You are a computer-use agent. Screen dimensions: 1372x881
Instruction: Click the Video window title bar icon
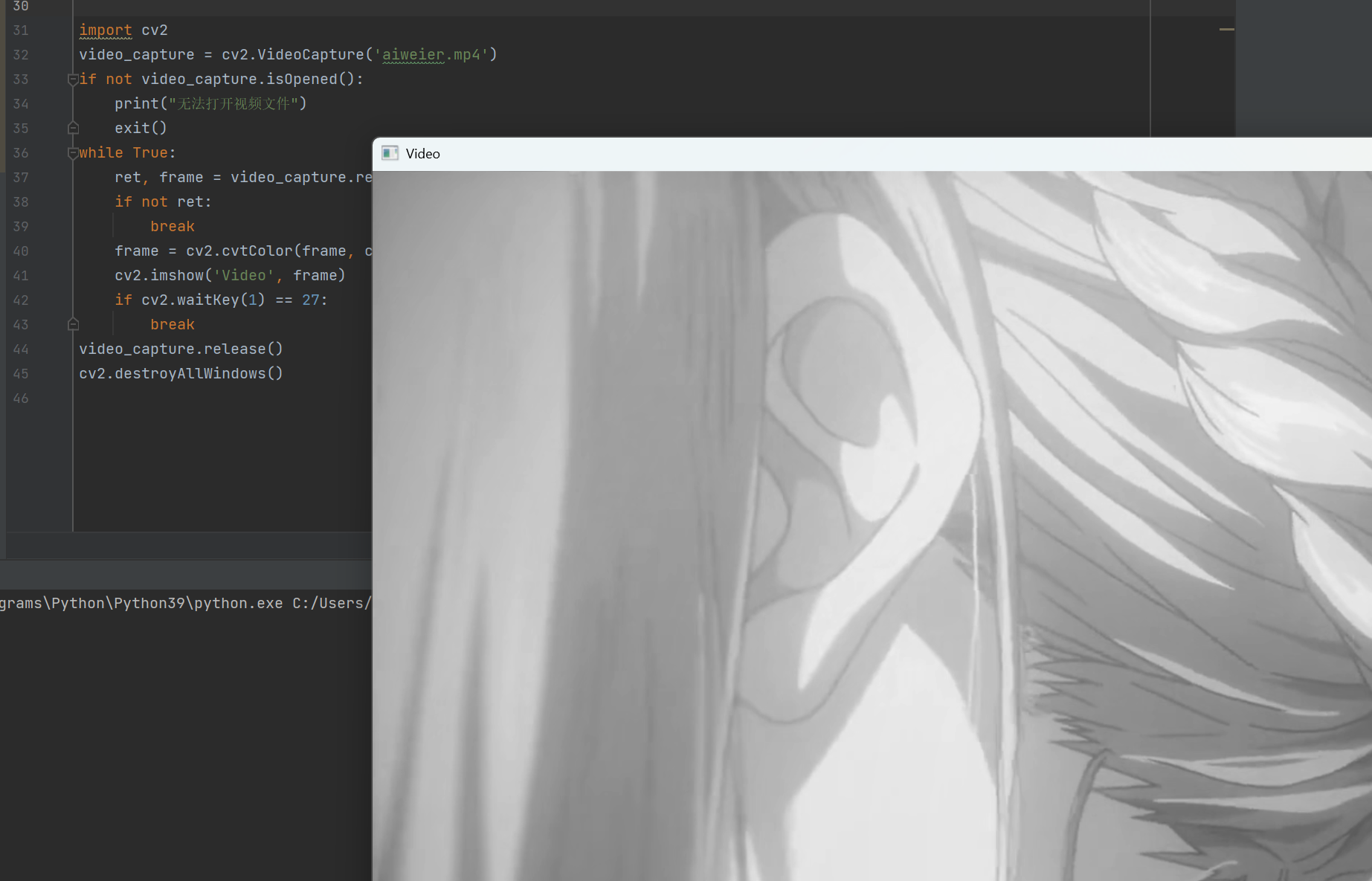390,153
